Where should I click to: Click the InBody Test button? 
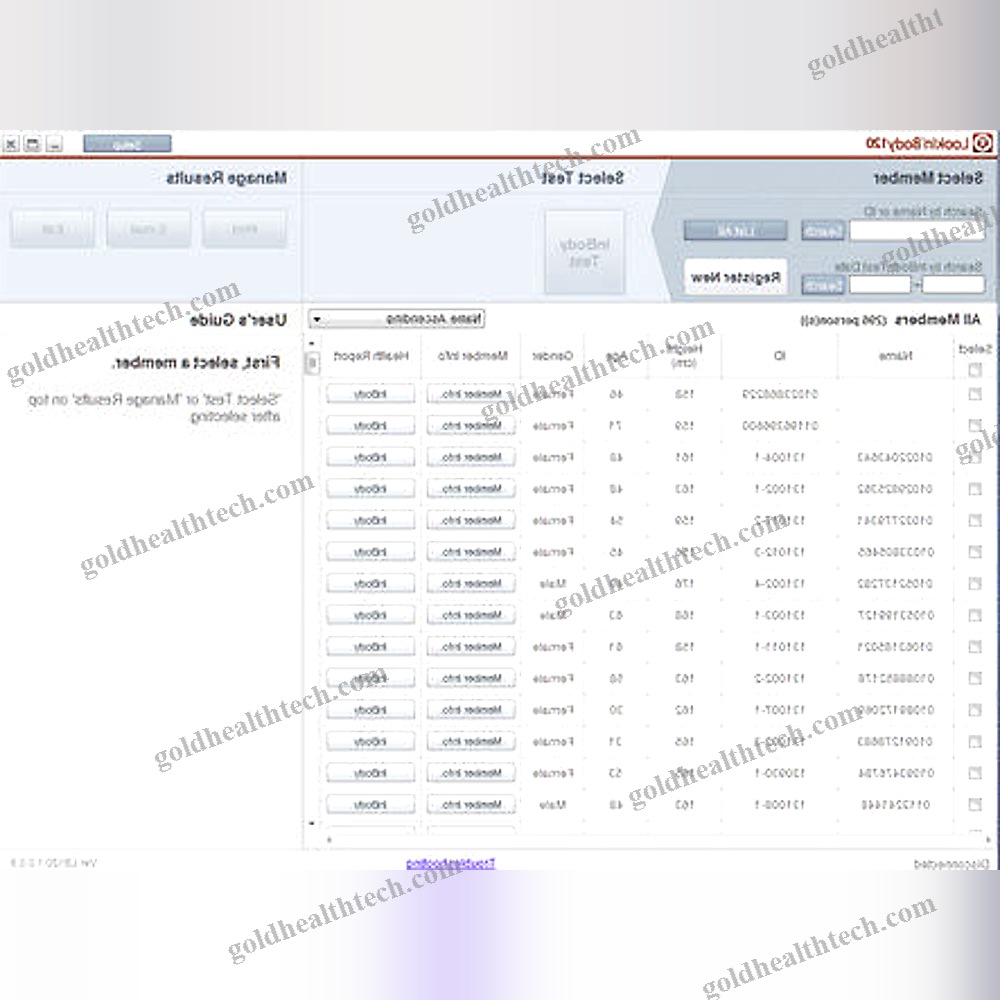584,253
